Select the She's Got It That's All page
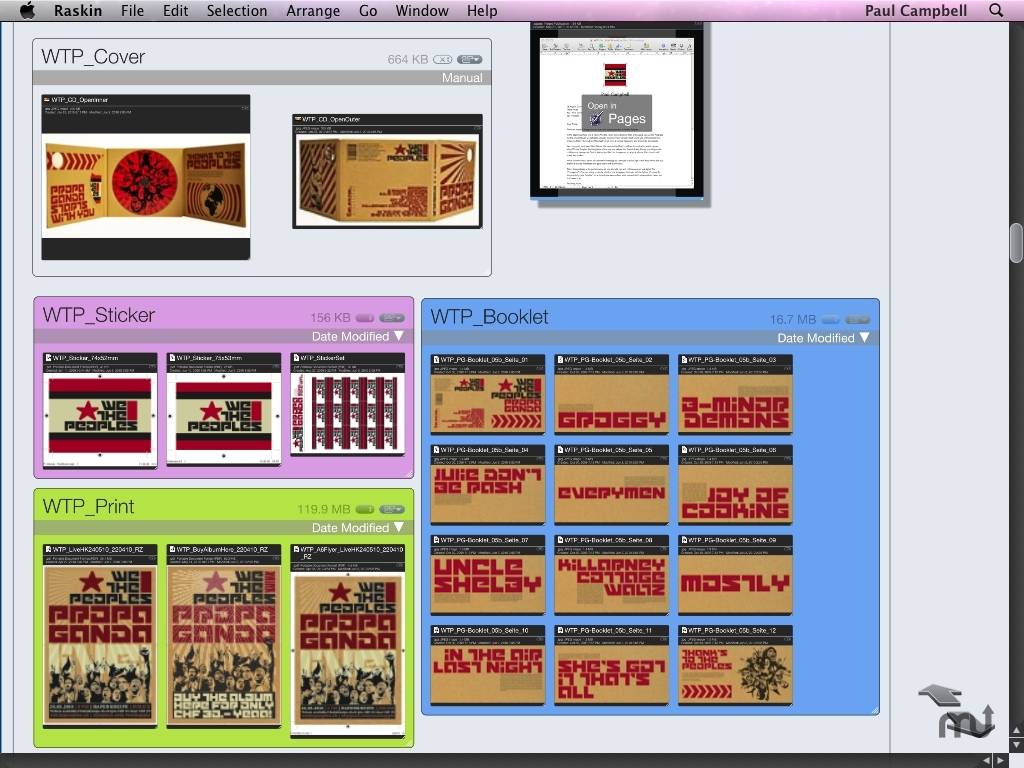The height and width of the screenshot is (768, 1024). click(x=611, y=665)
